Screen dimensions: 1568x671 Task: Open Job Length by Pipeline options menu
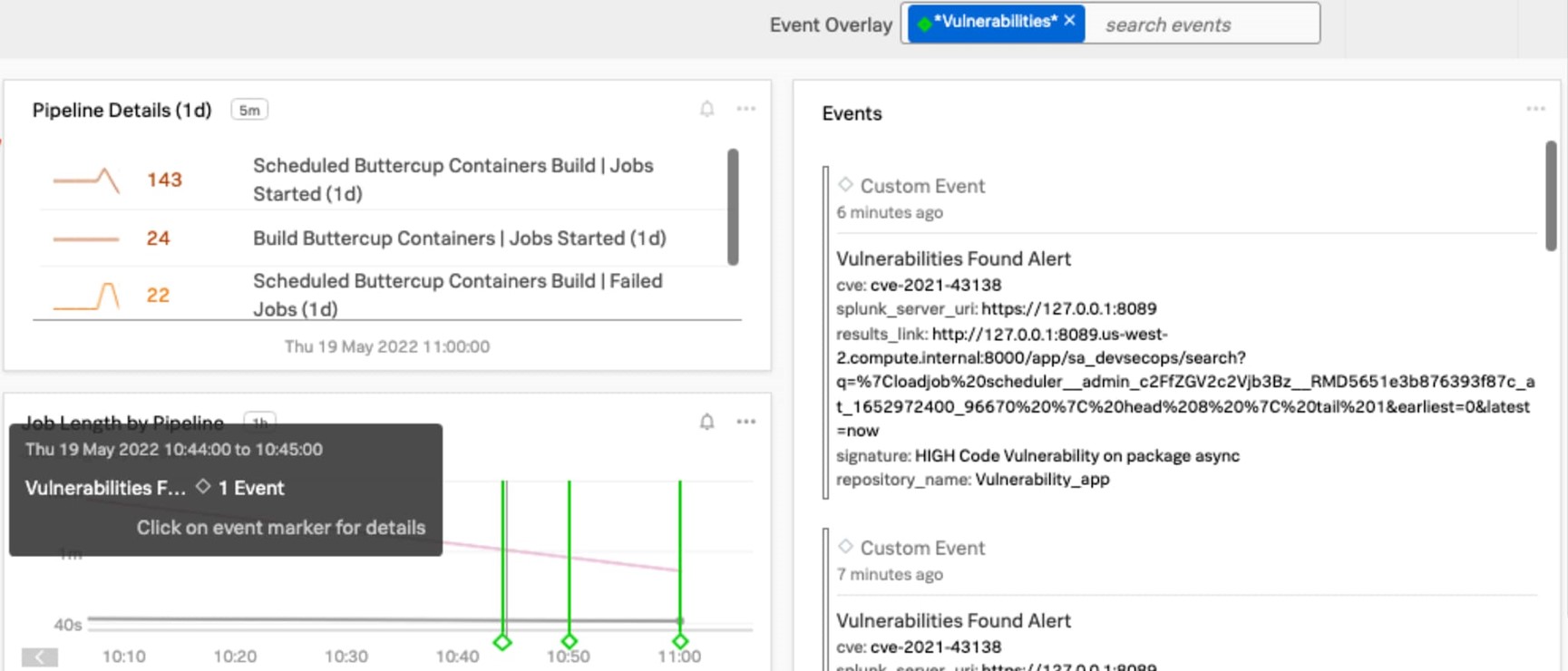746,422
